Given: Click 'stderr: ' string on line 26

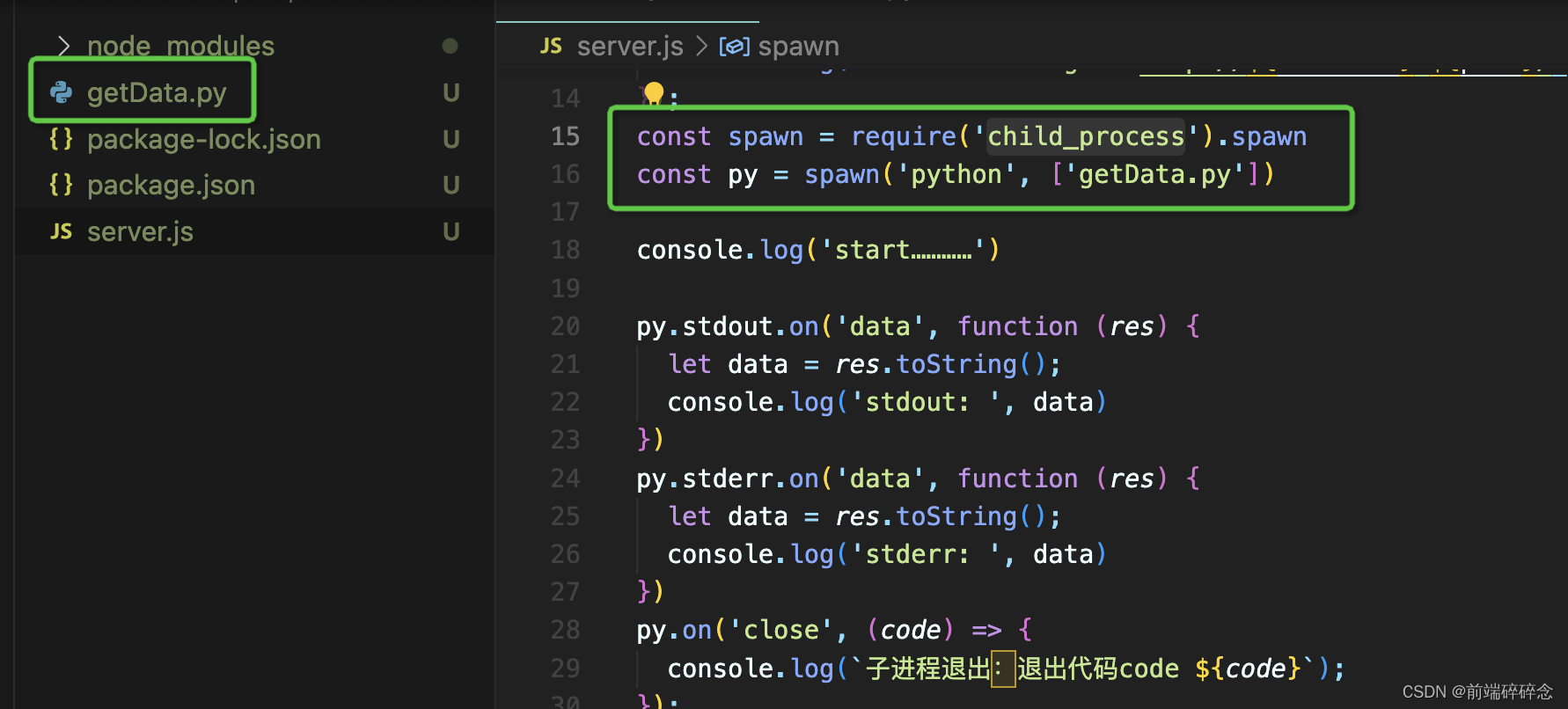Looking at the screenshot, I should pos(927,554).
